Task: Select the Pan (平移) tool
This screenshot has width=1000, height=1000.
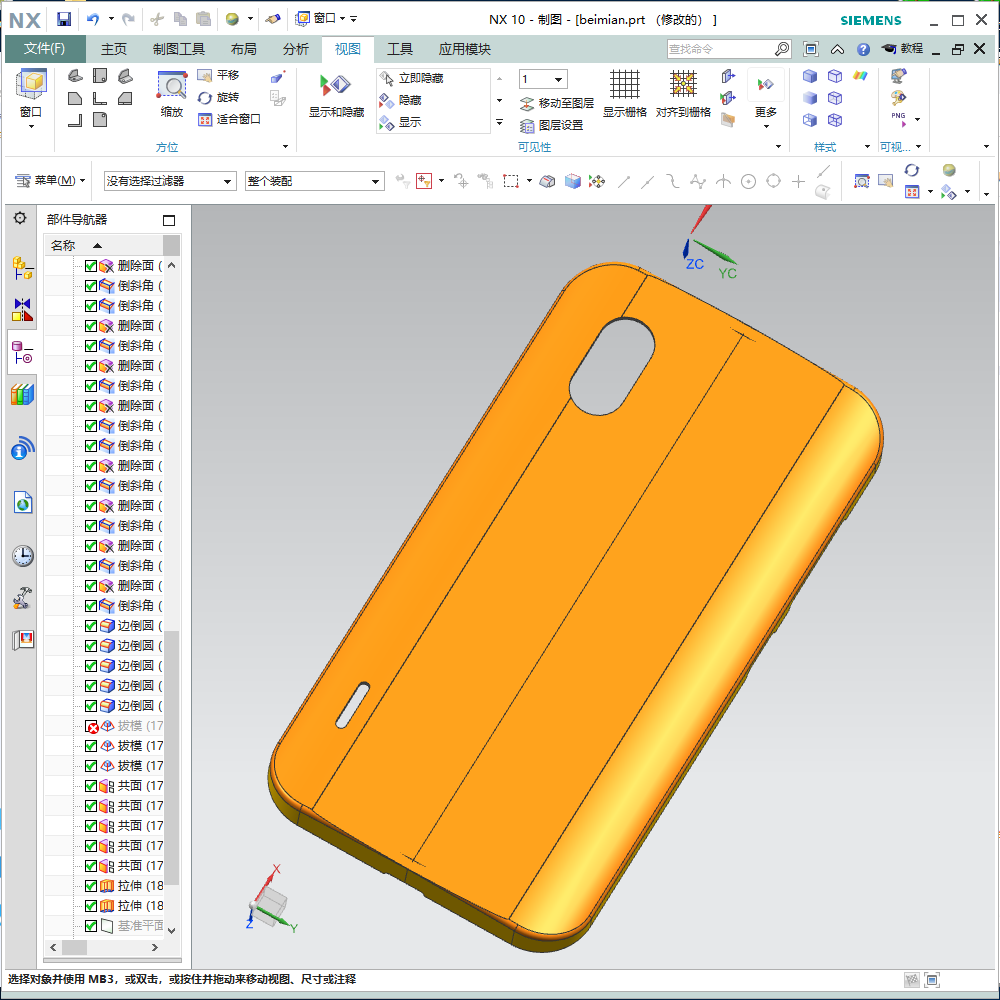Action: 218,75
